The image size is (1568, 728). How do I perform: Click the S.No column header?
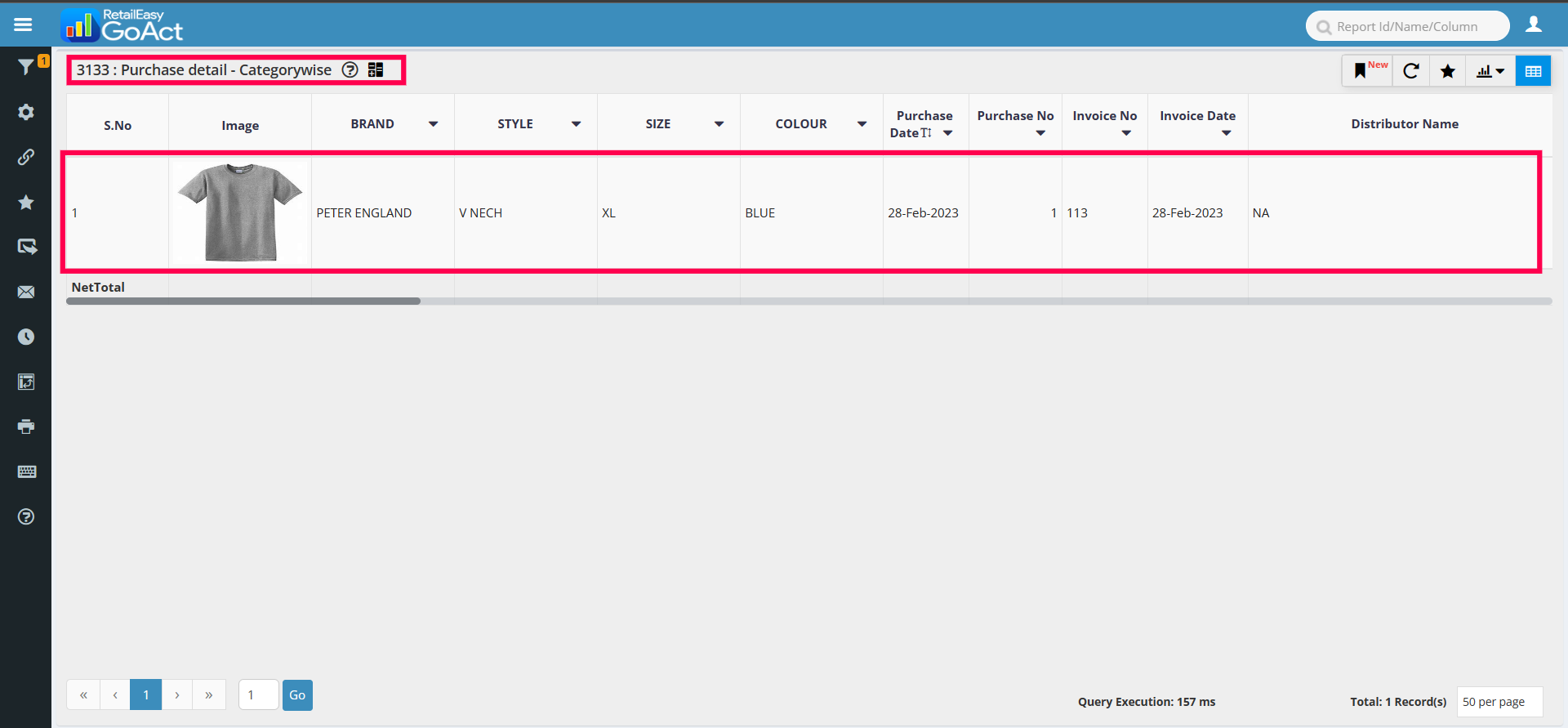point(118,125)
